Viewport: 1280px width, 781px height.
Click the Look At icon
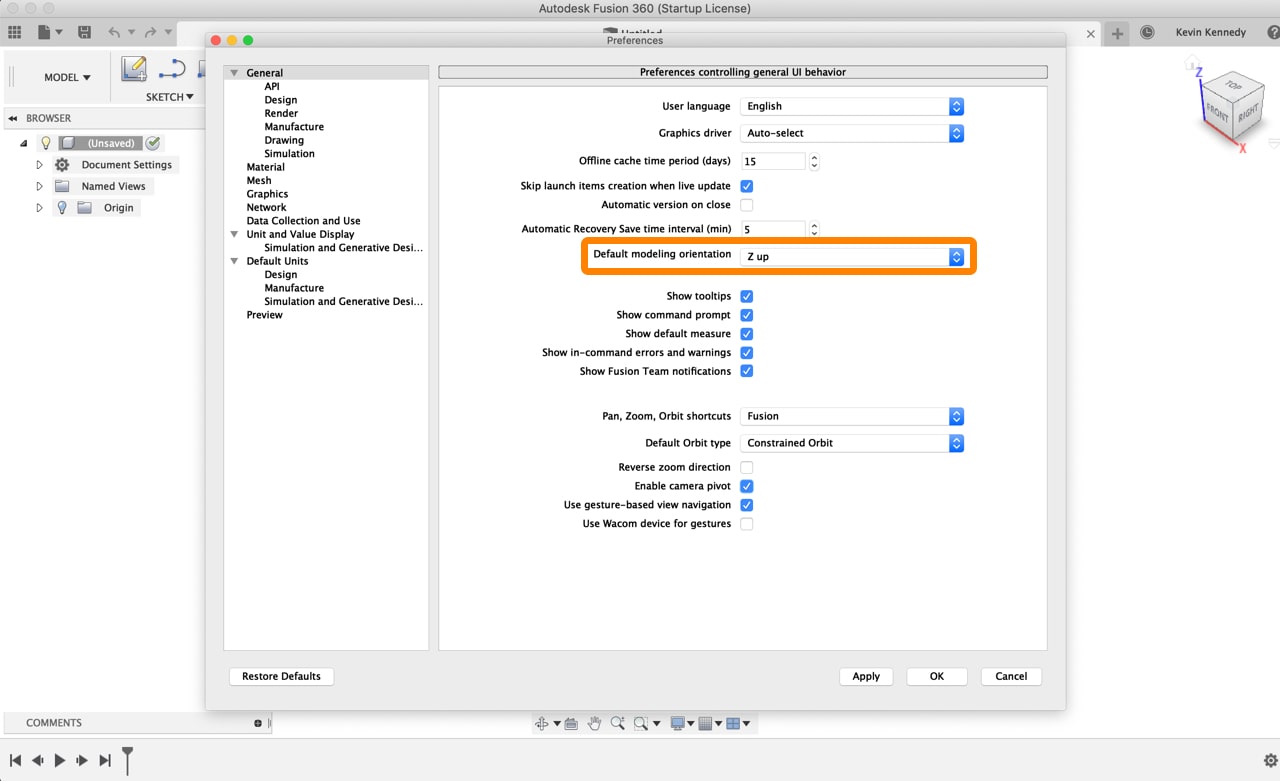pyautogui.click(x=571, y=723)
